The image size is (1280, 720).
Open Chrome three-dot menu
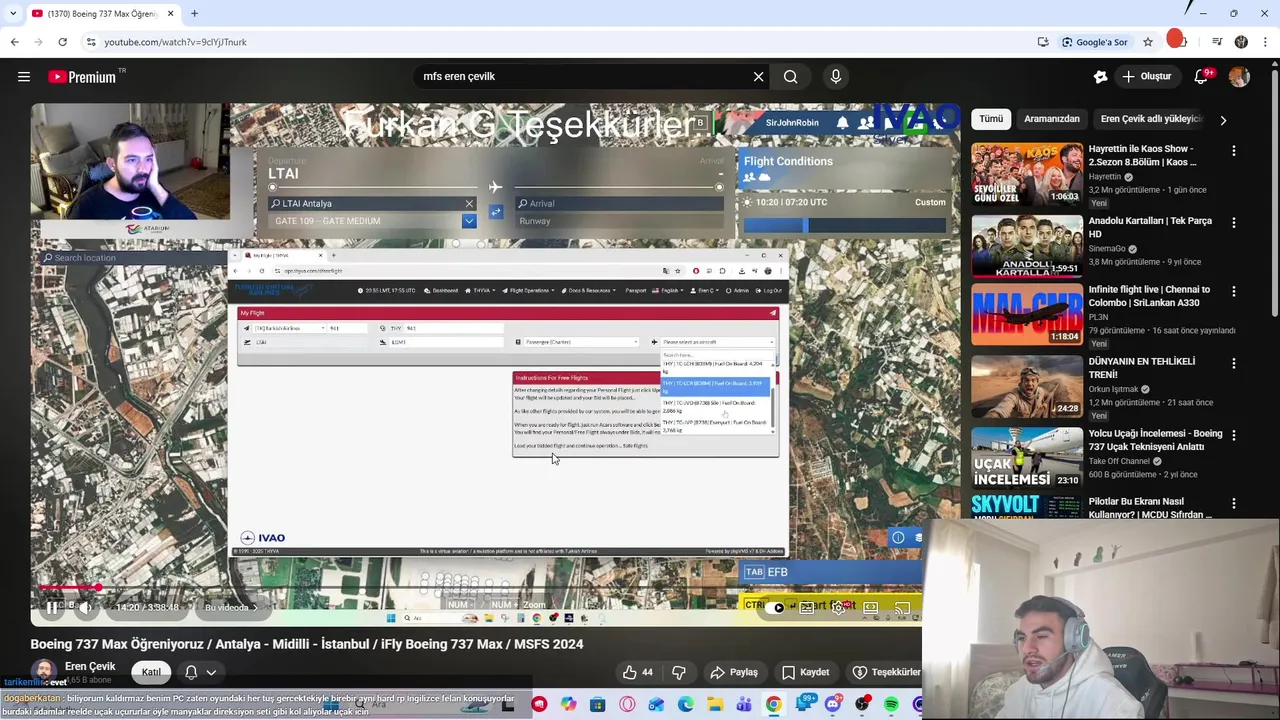click(1266, 42)
